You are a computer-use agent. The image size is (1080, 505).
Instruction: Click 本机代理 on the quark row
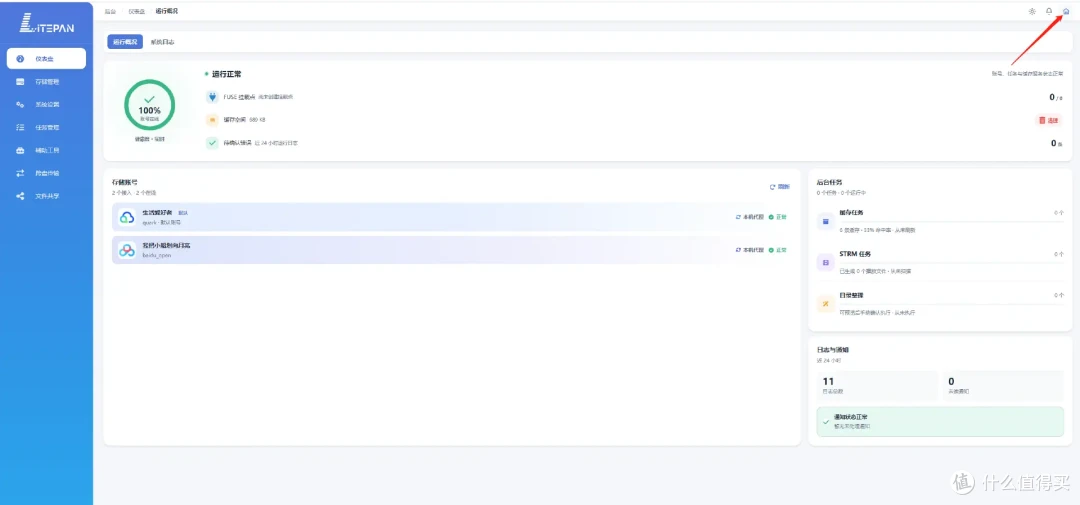750,216
